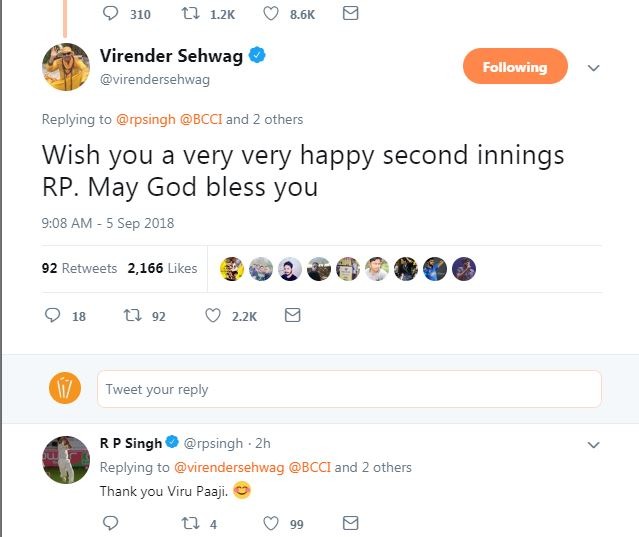The image size is (639, 537).
Task: Open the @rpsingh mention link in Sehwag's tweet
Action: tap(145, 119)
